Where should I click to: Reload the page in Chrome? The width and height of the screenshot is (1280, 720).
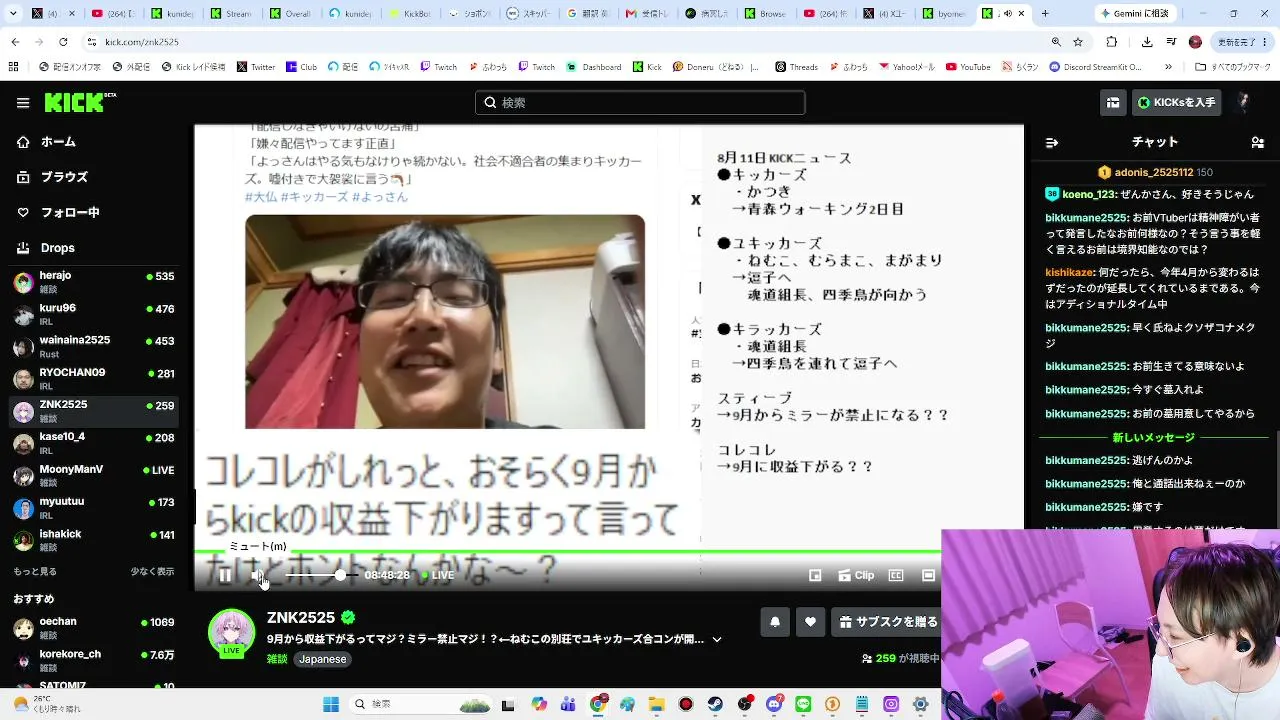pyautogui.click(x=63, y=42)
